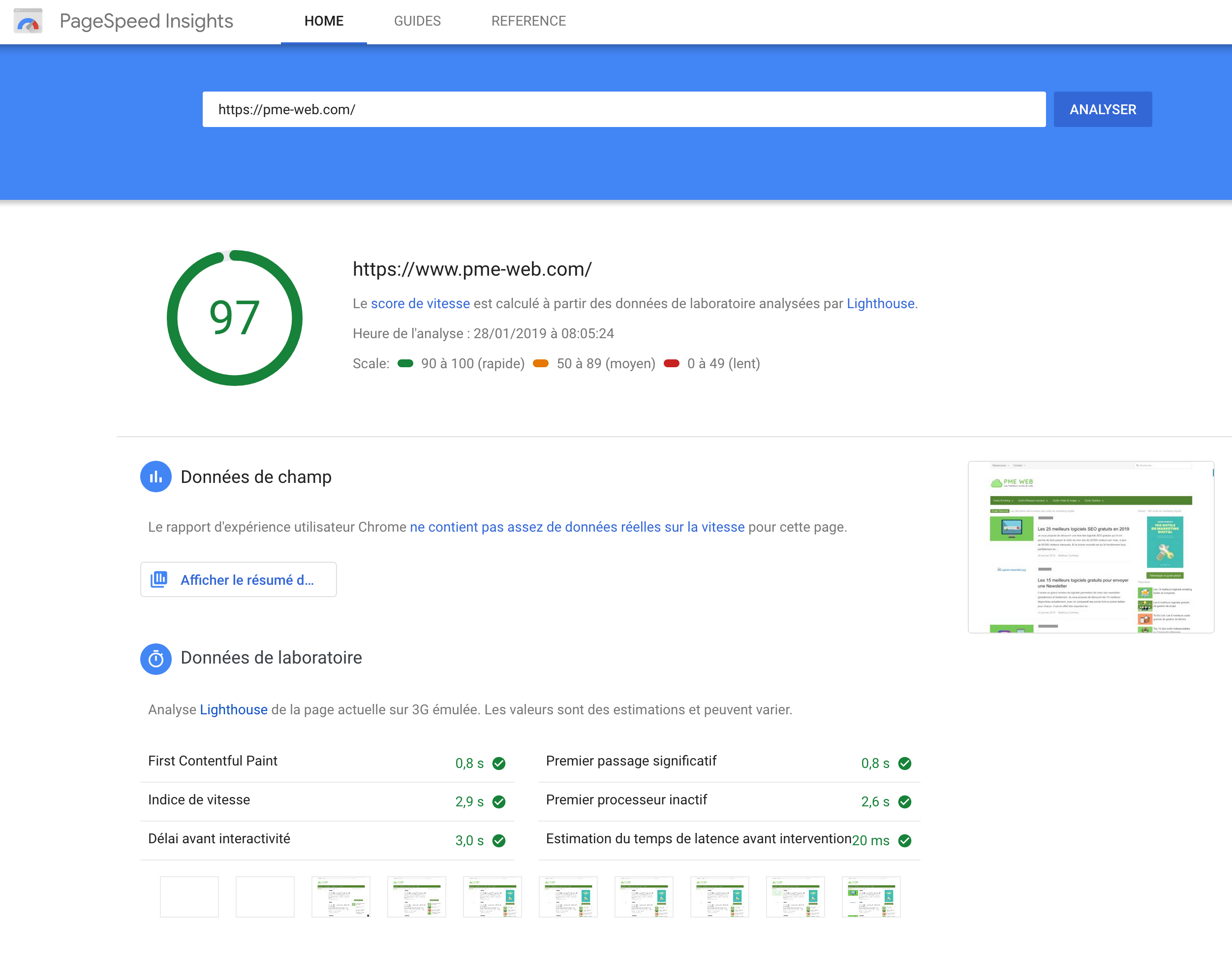This screenshot has width=1232, height=955.
Task: Click the red 0 à 49 lent swatch
Action: (671, 363)
